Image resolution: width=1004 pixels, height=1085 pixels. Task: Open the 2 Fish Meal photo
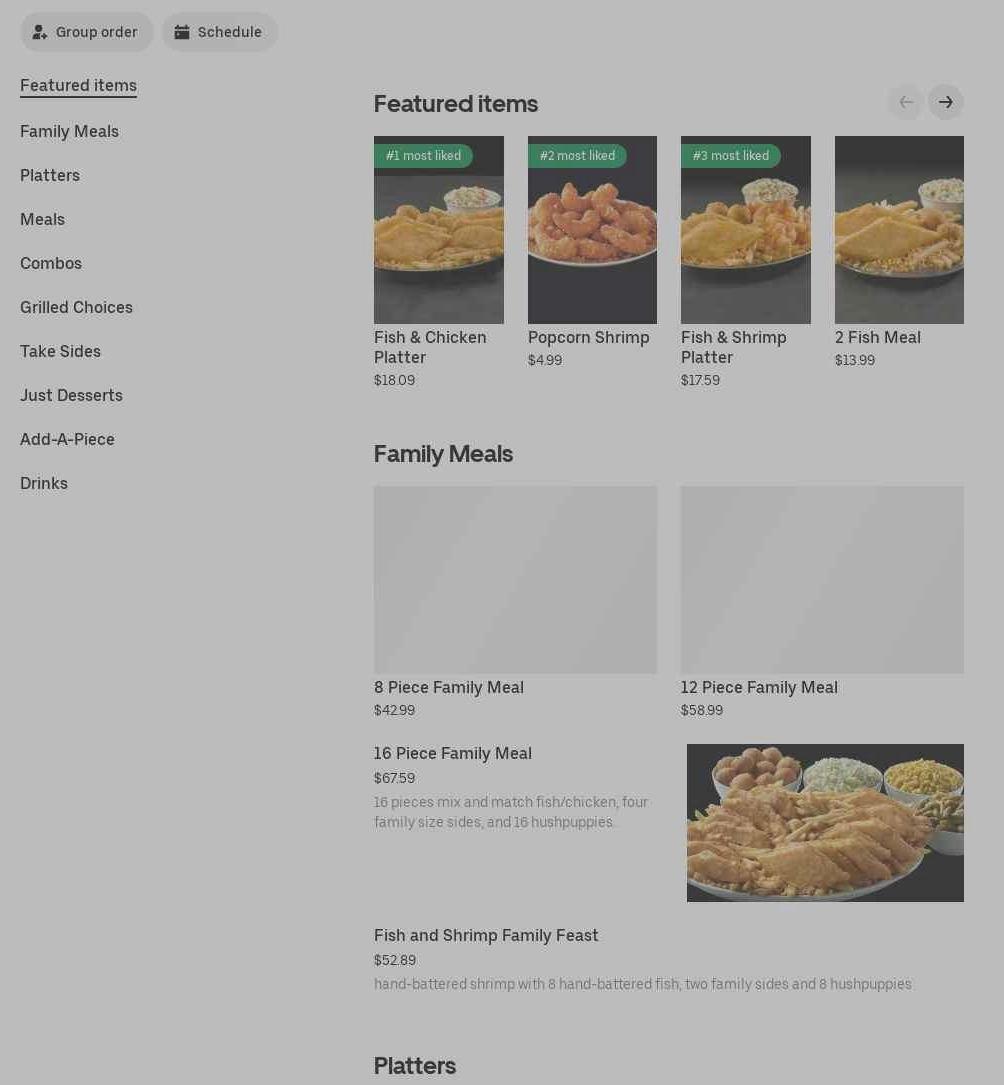point(899,230)
